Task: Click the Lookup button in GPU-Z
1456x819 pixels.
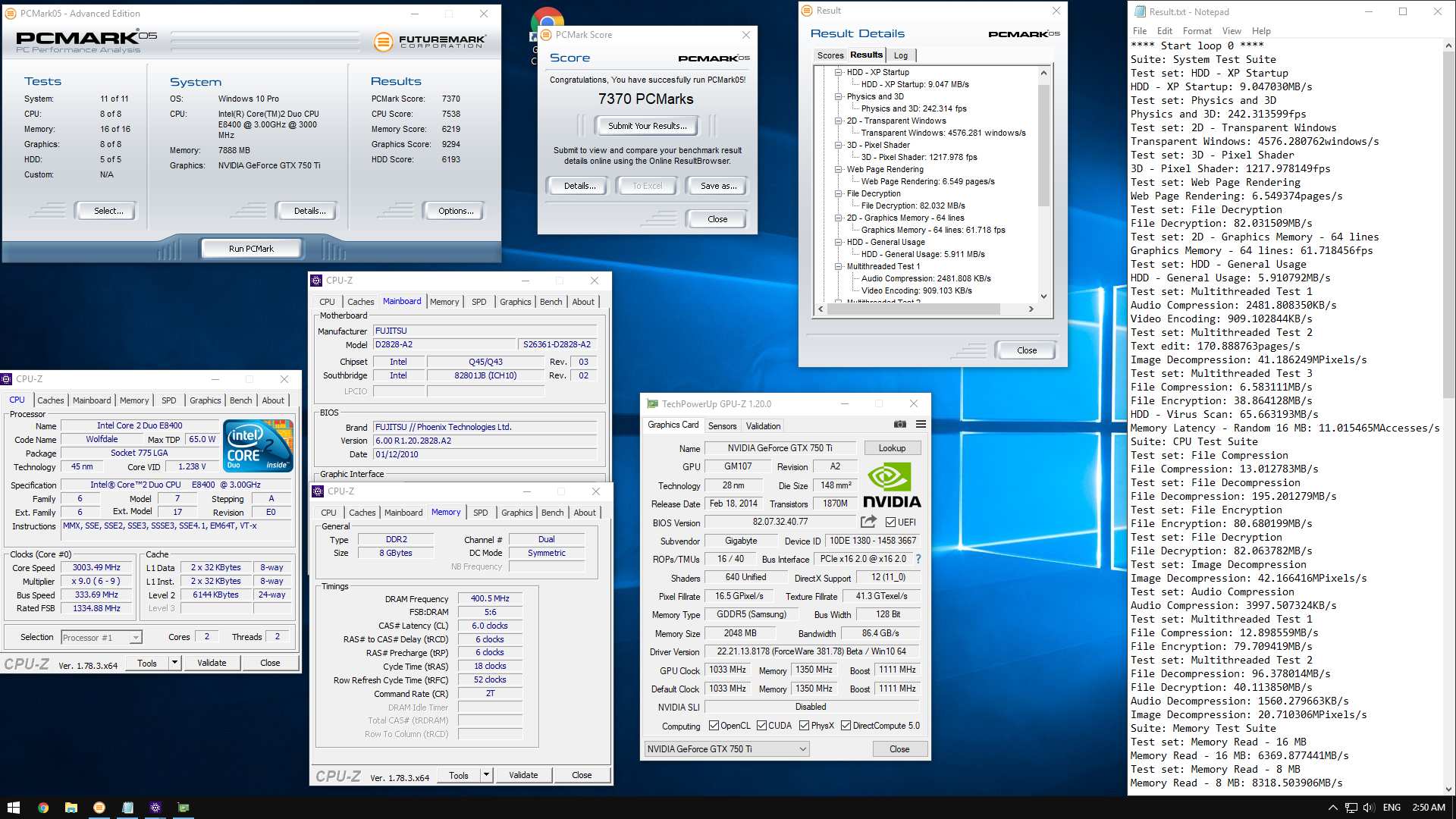Action: [892, 448]
